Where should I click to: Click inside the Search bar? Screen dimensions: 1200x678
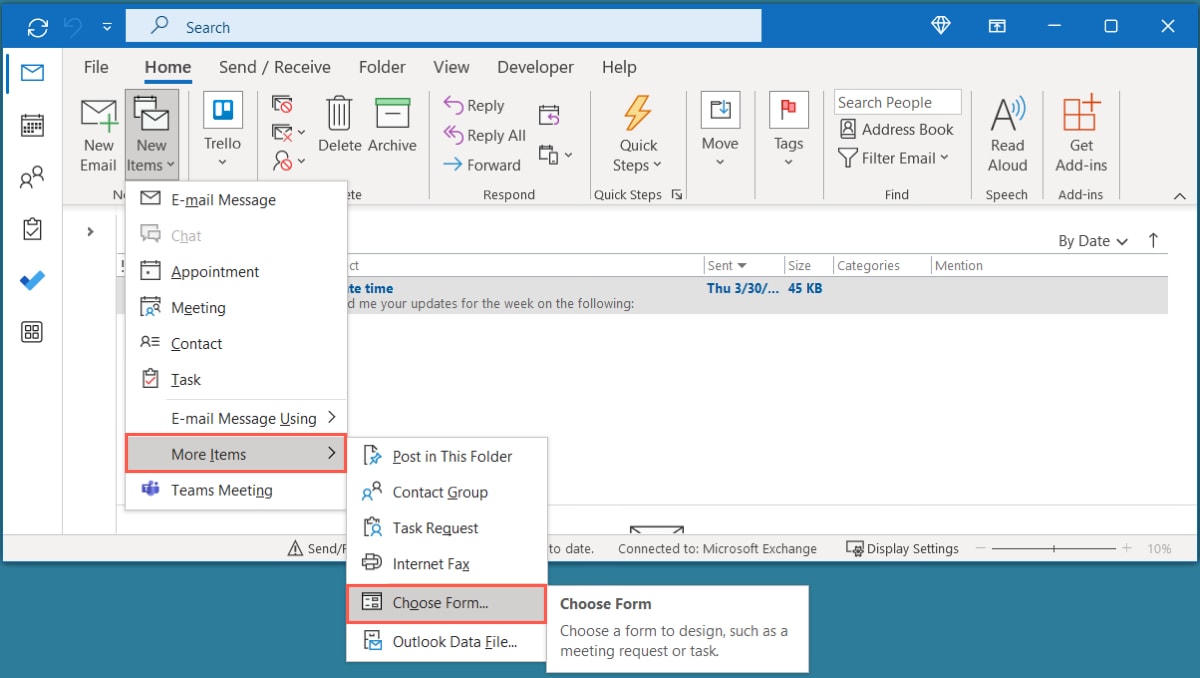[440, 25]
